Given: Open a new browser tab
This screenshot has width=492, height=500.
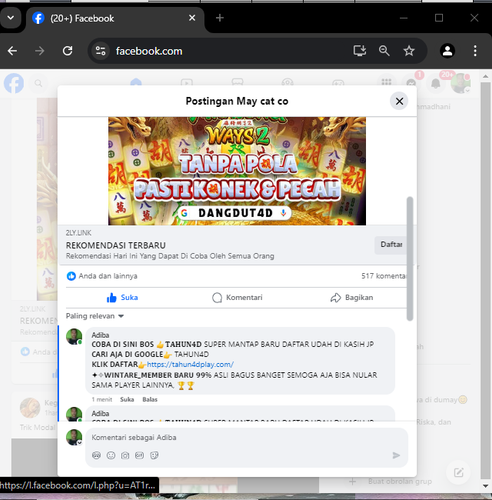Looking at the screenshot, I should pos(220,18).
